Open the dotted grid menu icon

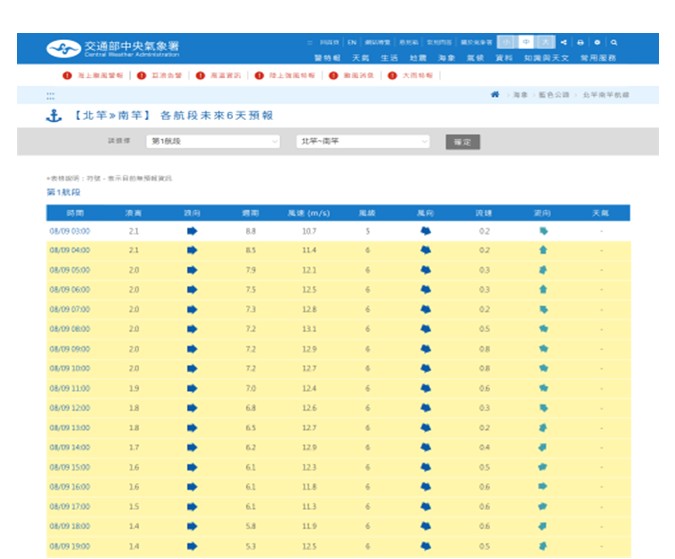tap(50, 96)
